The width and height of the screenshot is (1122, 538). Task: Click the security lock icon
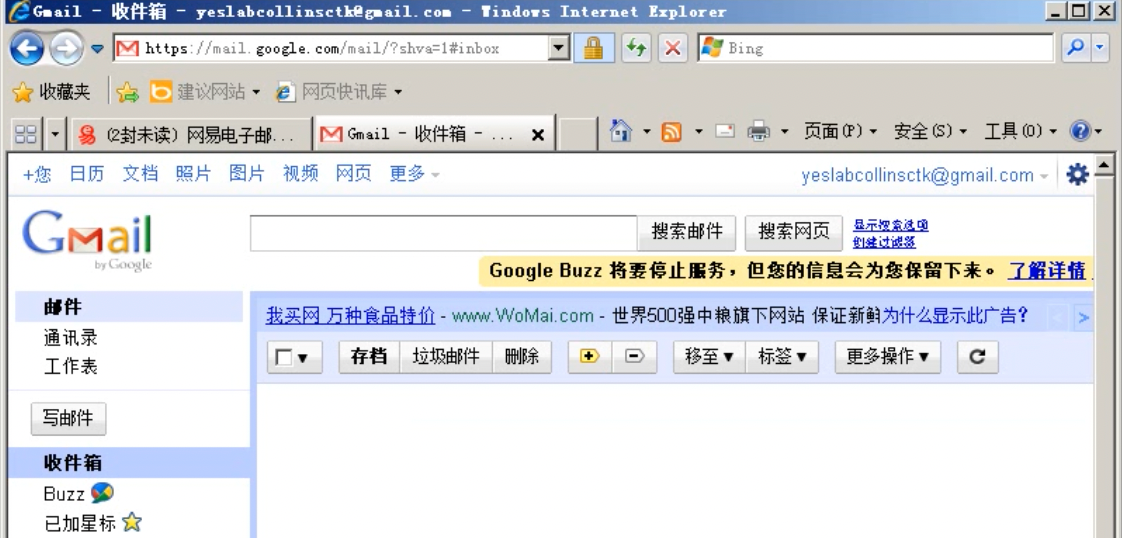(x=594, y=49)
